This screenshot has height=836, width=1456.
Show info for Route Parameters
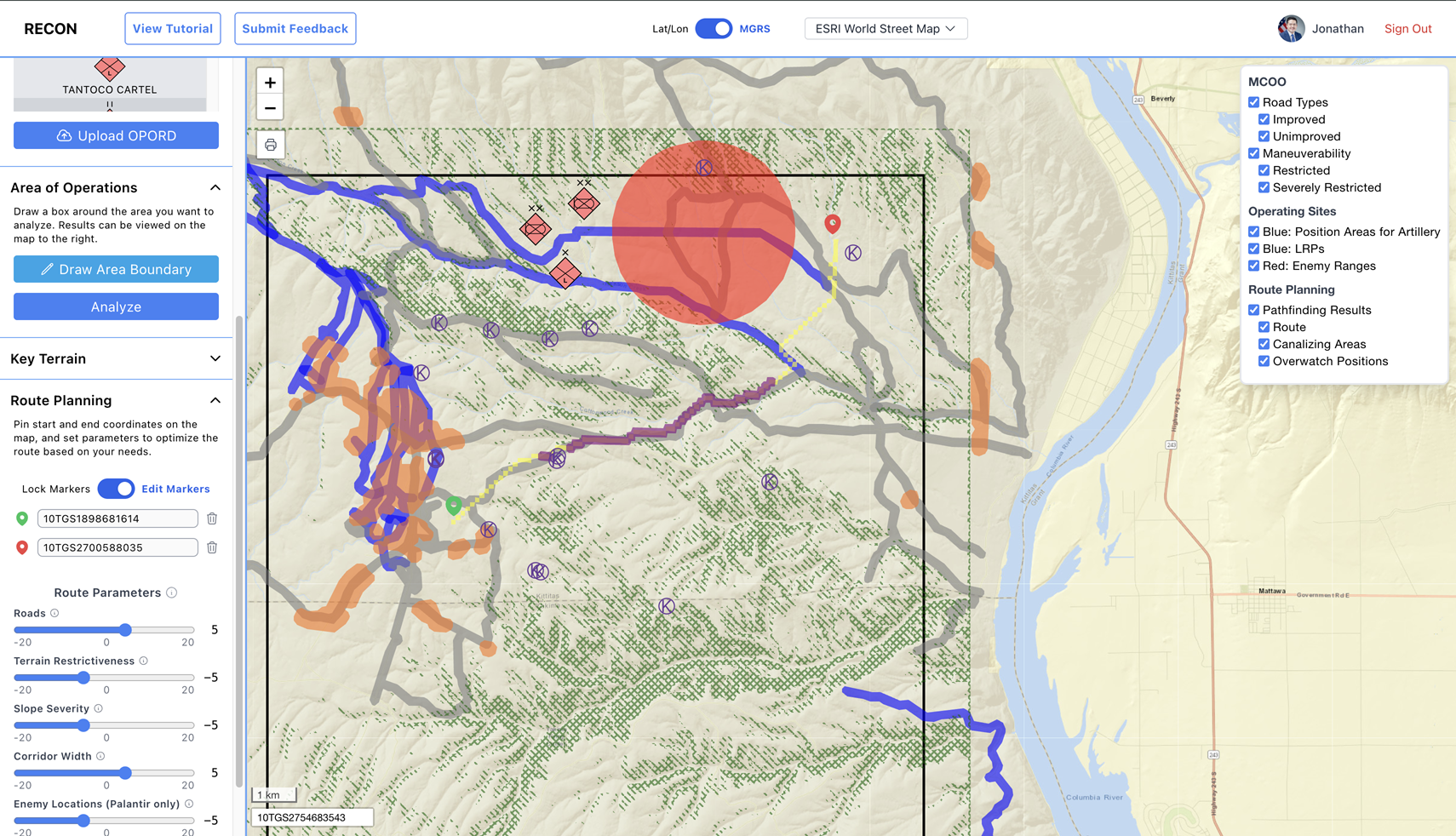[172, 593]
